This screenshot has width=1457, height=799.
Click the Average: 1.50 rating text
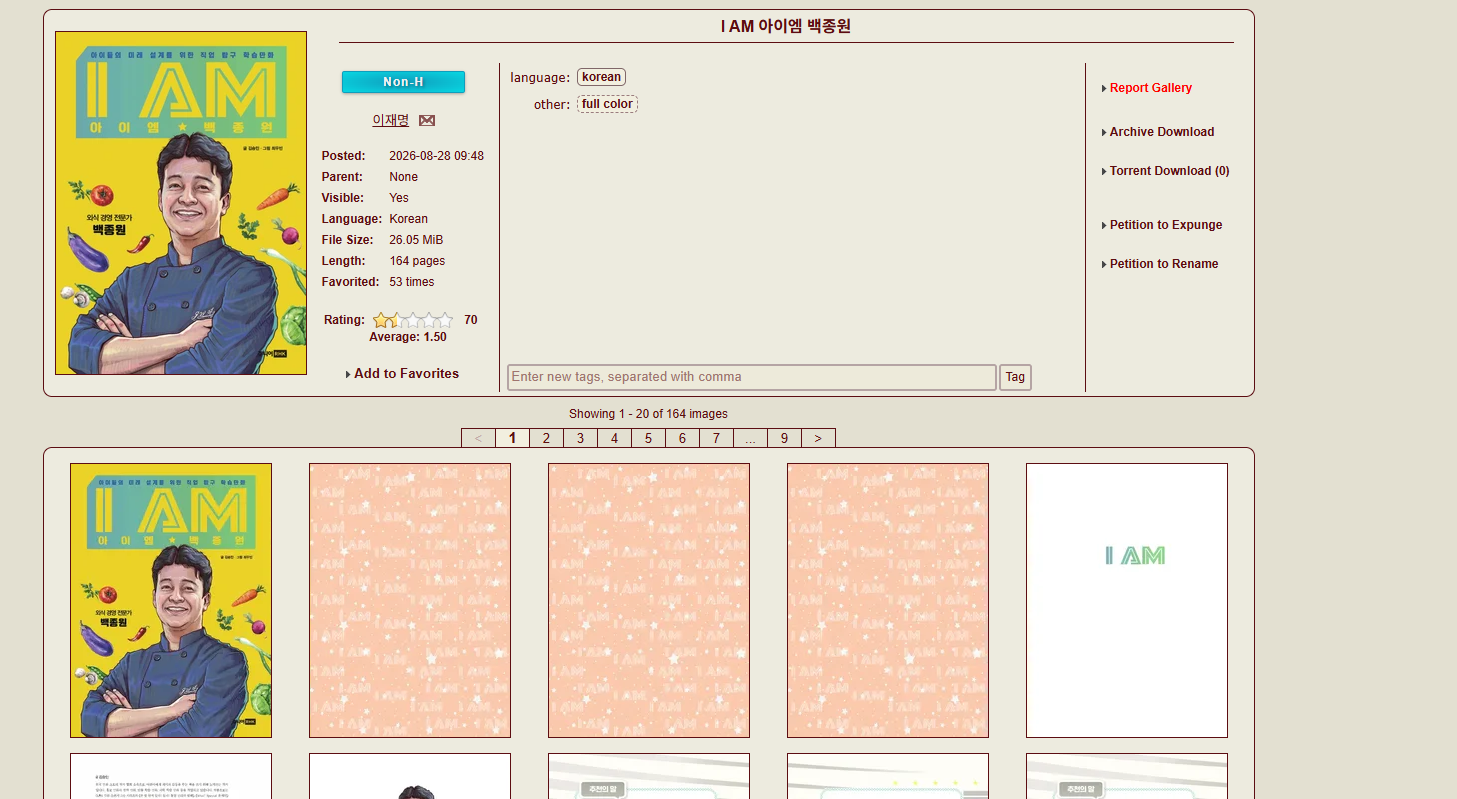click(408, 337)
